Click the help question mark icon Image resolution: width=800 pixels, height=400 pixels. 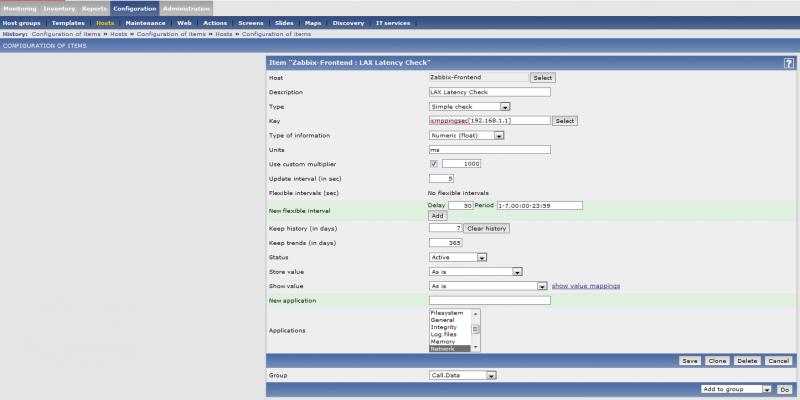(x=788, y=63)
